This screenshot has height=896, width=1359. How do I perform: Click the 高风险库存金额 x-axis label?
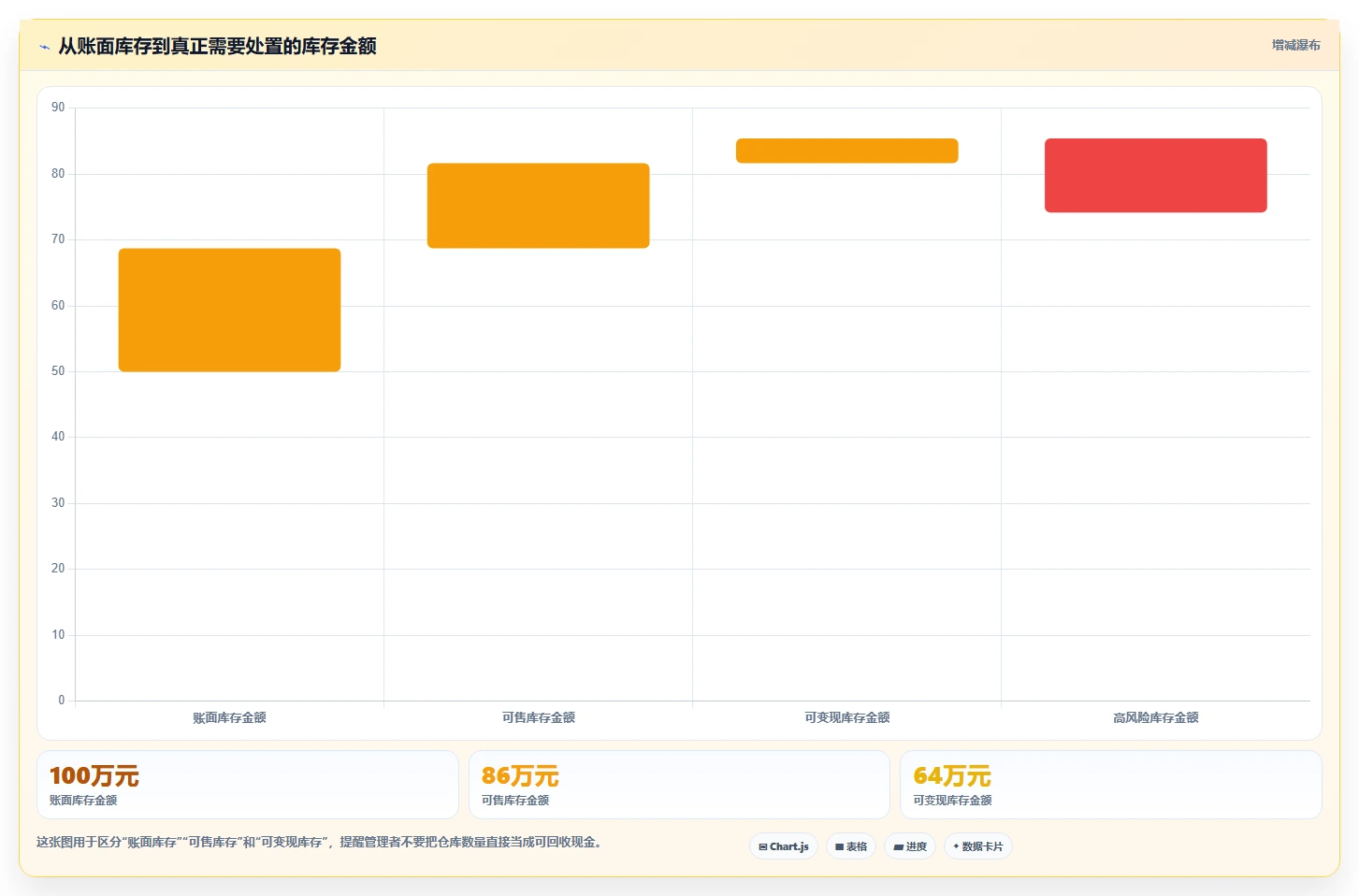click(x=1155, y=717)
